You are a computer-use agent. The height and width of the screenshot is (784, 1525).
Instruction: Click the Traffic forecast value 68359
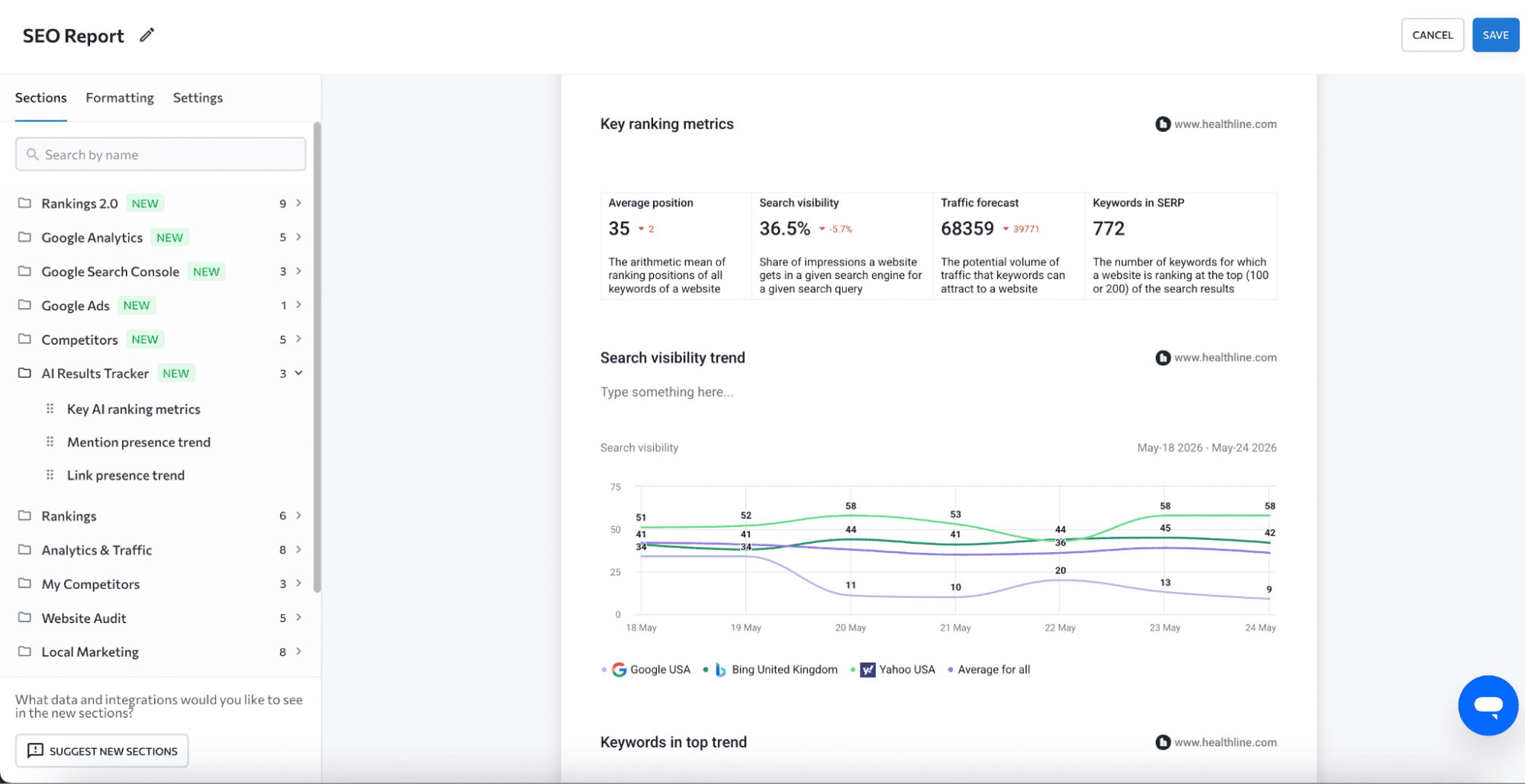(967, 228)
